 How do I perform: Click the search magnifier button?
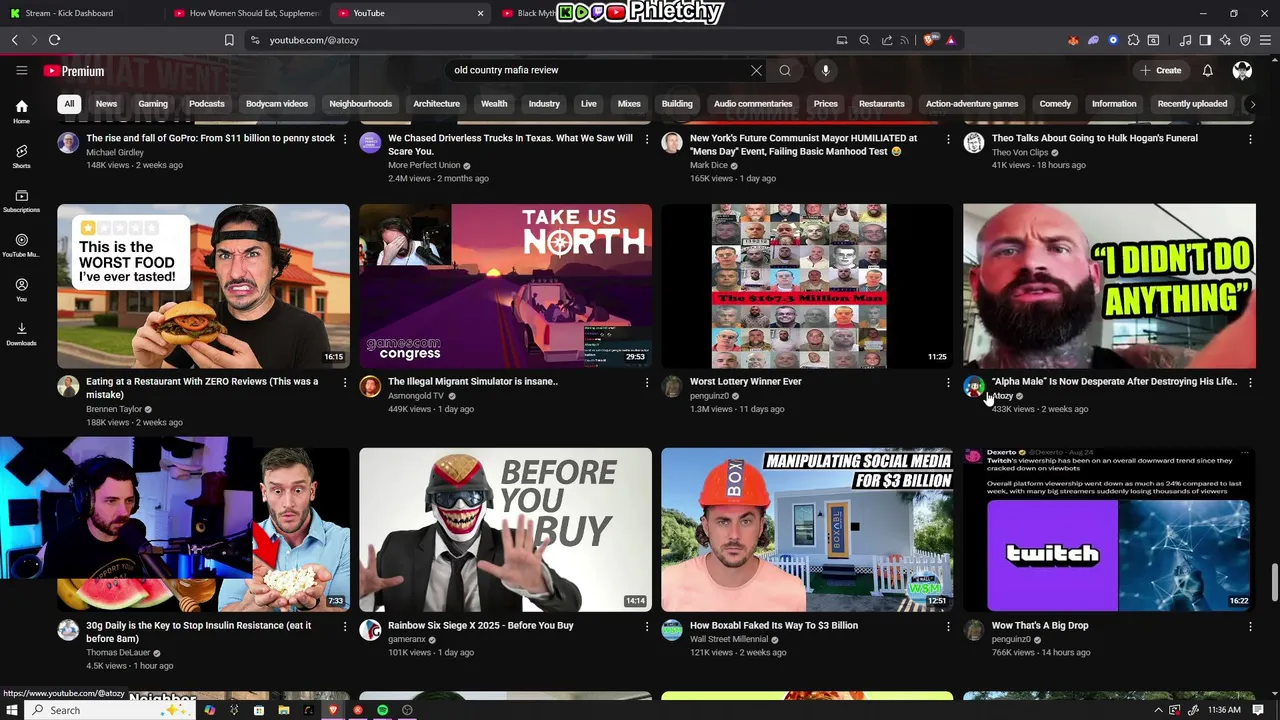pos(785,70)
